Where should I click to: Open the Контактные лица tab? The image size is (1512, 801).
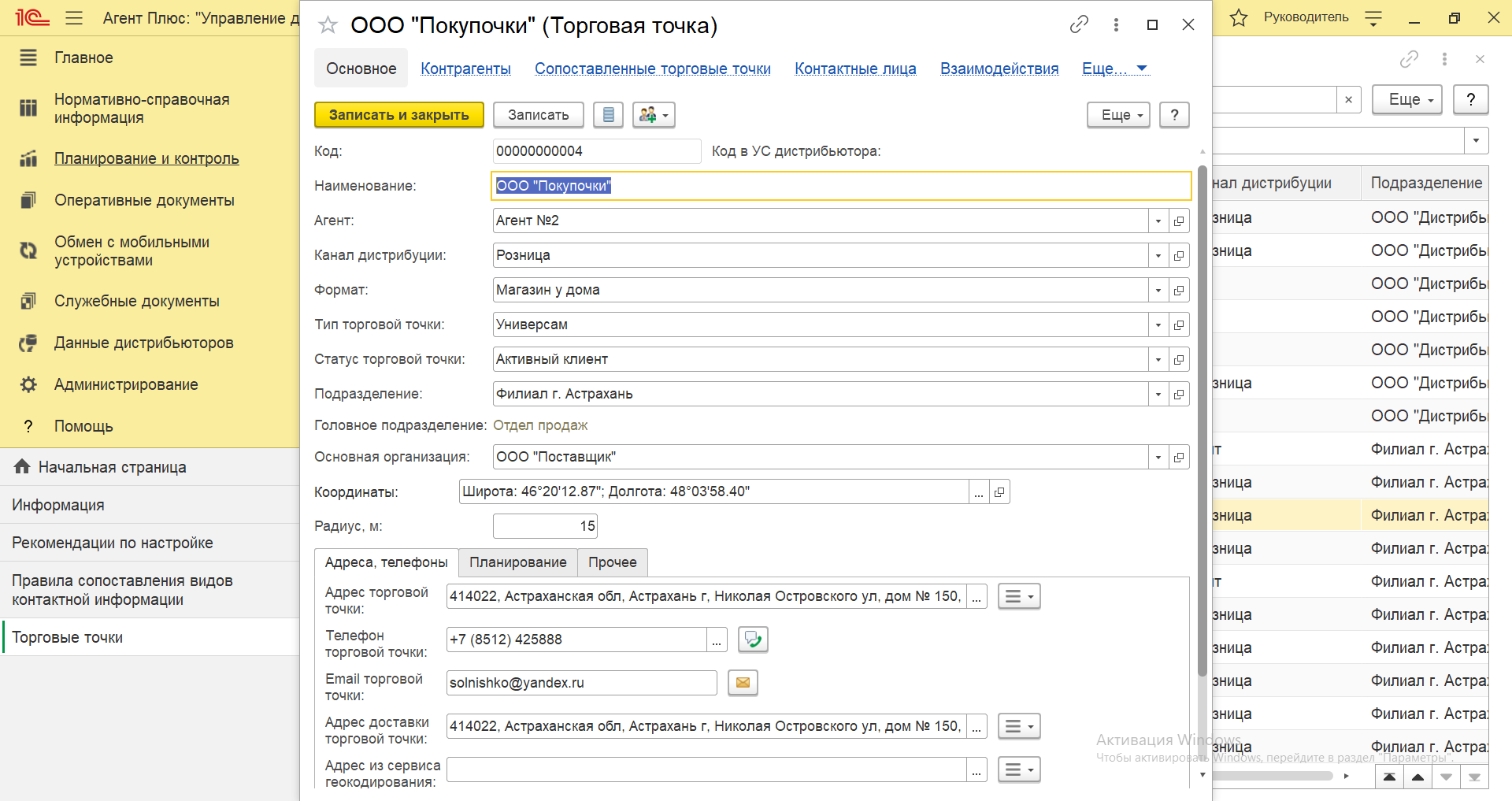pyautogui.click(x=855, y=69)
